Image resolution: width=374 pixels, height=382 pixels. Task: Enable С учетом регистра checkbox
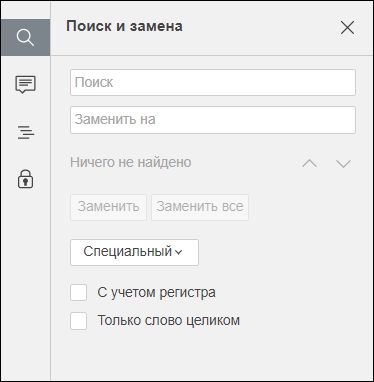point(79,293)
